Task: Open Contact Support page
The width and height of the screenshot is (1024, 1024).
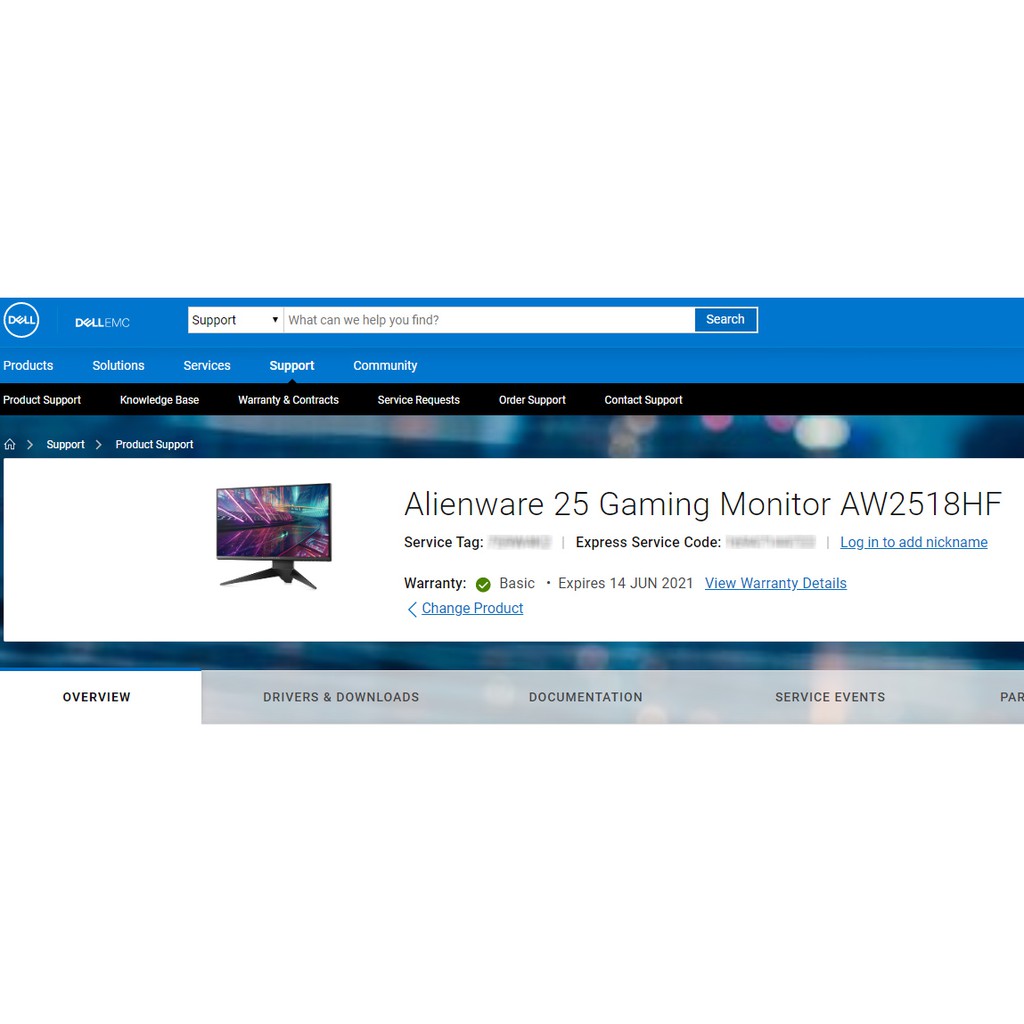Action: click(x=643, y=400)
